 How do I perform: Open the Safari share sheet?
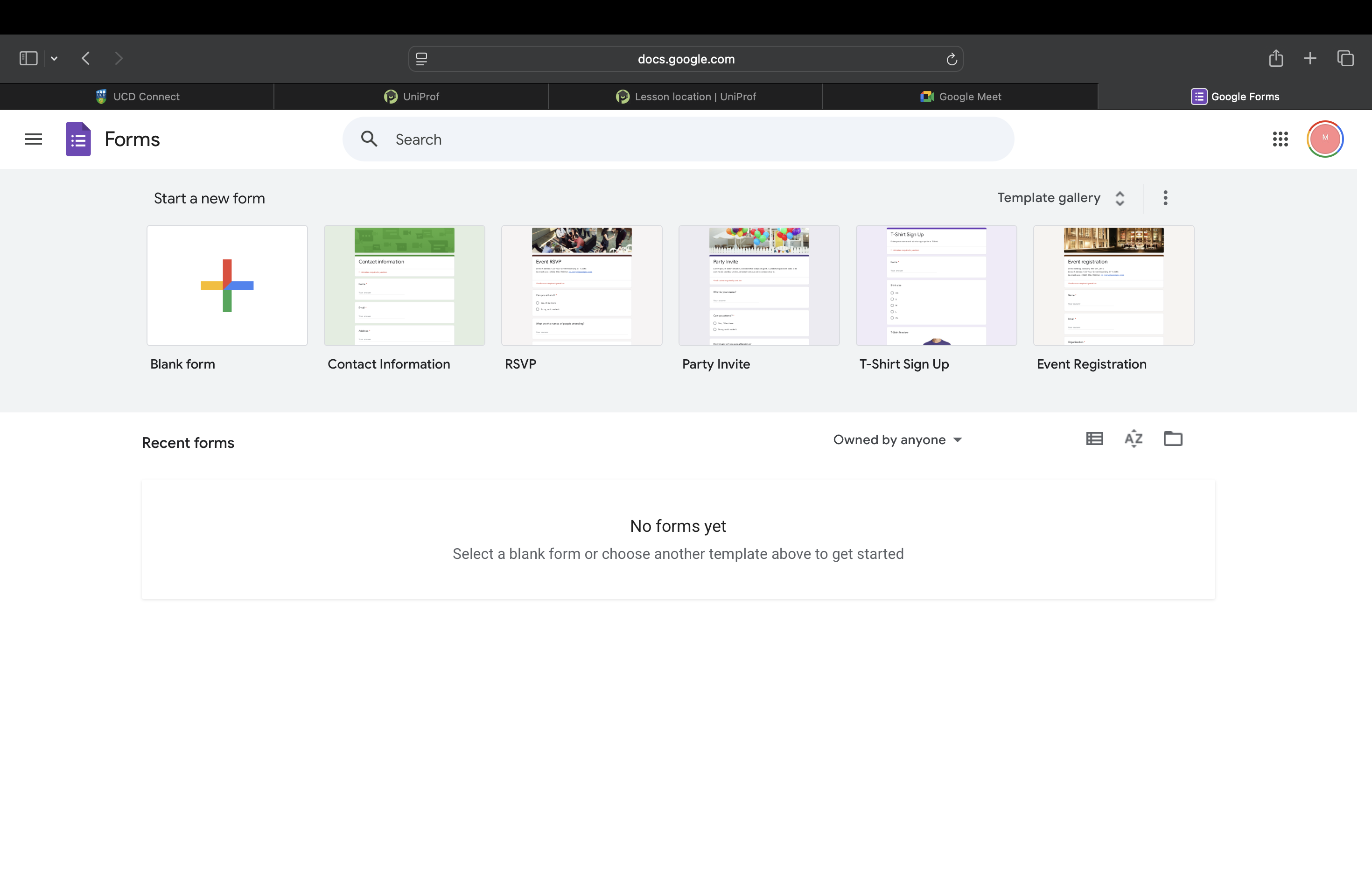coord(1275,59)
